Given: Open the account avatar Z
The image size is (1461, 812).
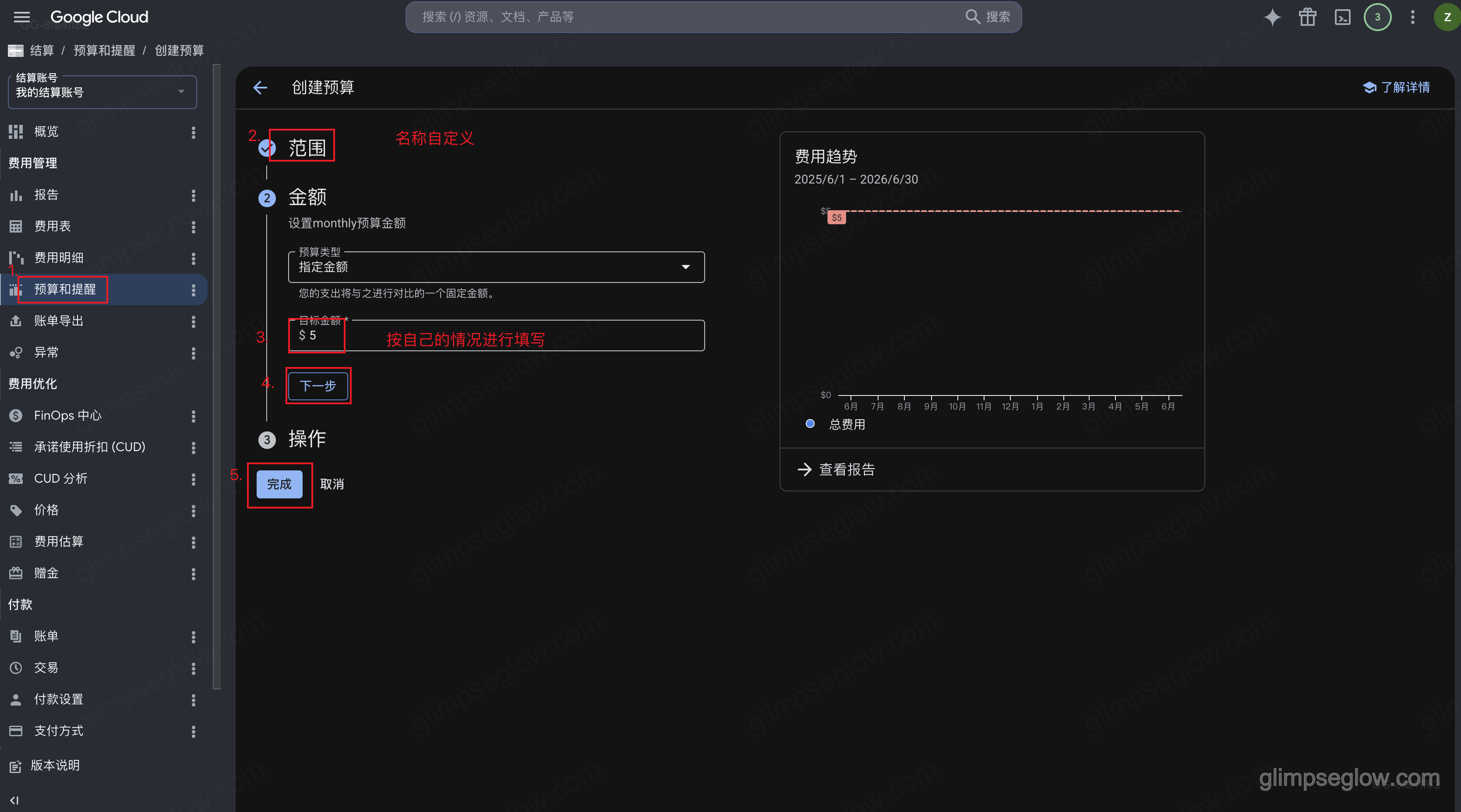Looking at the screenshot, I should 1447,17.
